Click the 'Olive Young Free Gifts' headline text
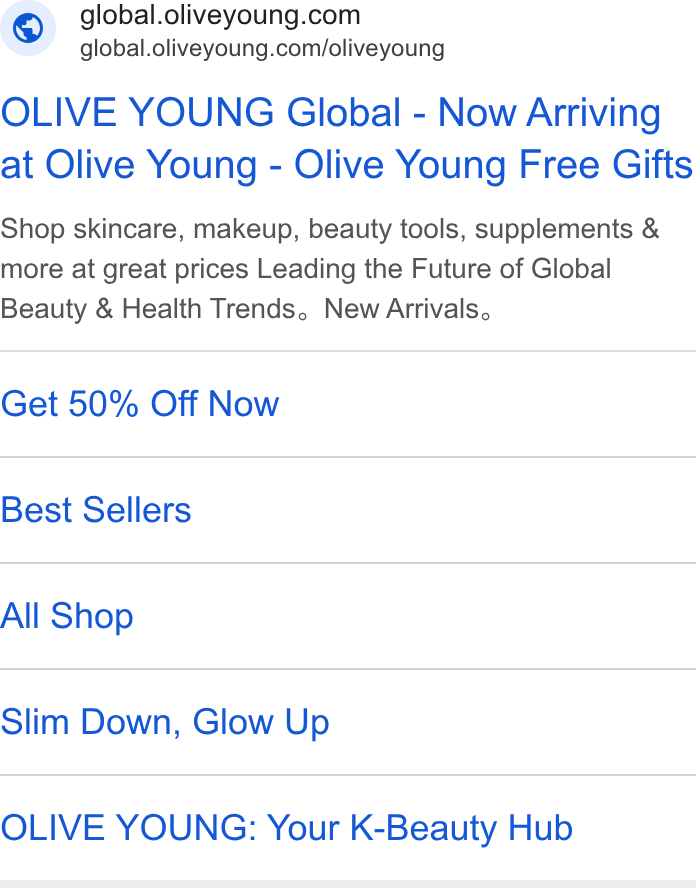Image resolution: width=696 pixels, height=888 pixels. tap(493, 165)
